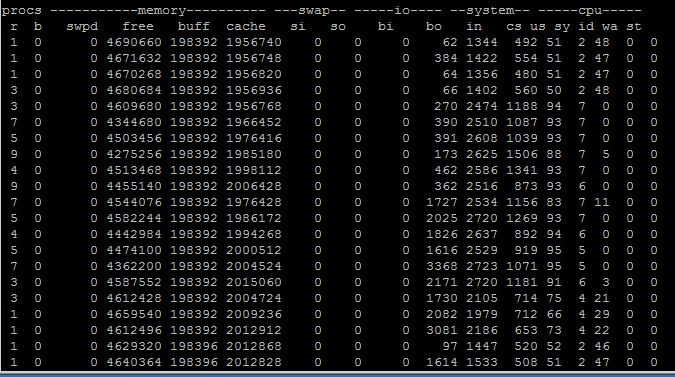
Task: Select cache value 1956740
Action: click(x=254, y=42)
